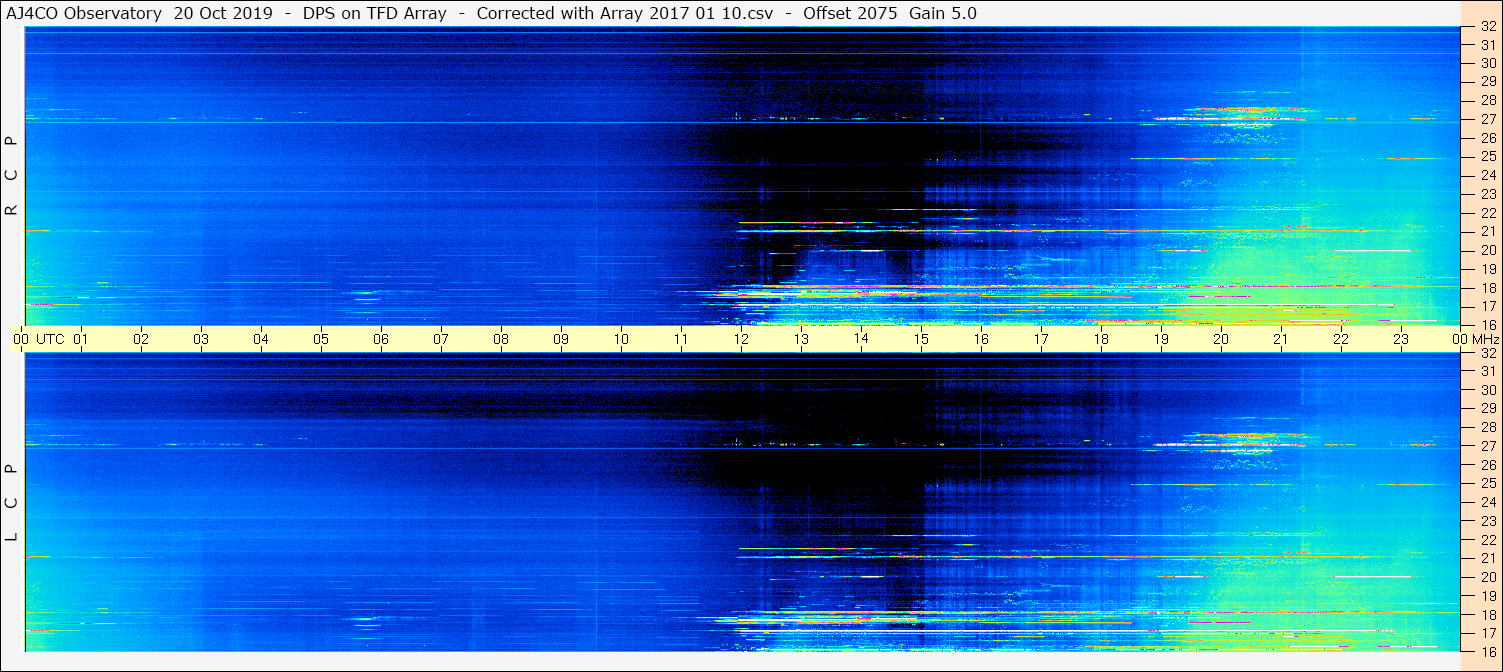
Task: Click the LCP label beside the lower spectrogram
Action: coord(12,502)
